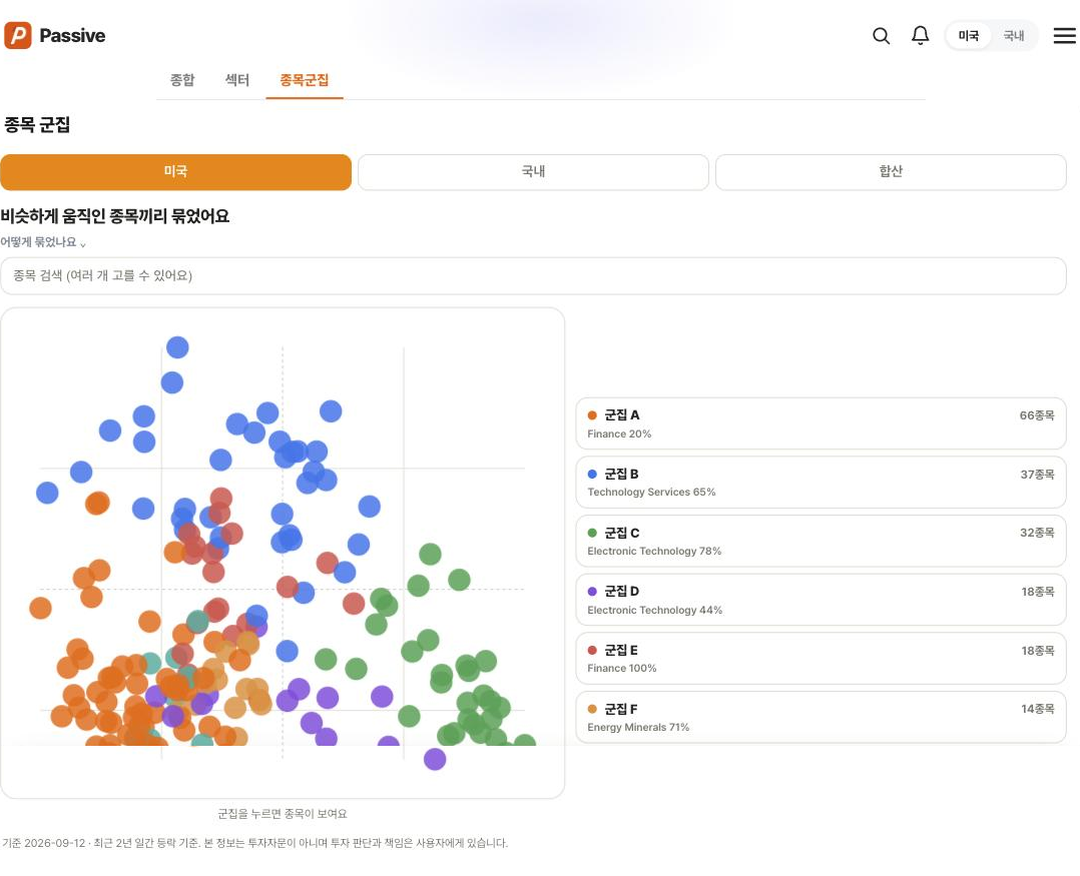Image resolution: width=1080 pixels, height=876 pixels.
Task: Open the search magnifier icon
Action: (881, 36)
